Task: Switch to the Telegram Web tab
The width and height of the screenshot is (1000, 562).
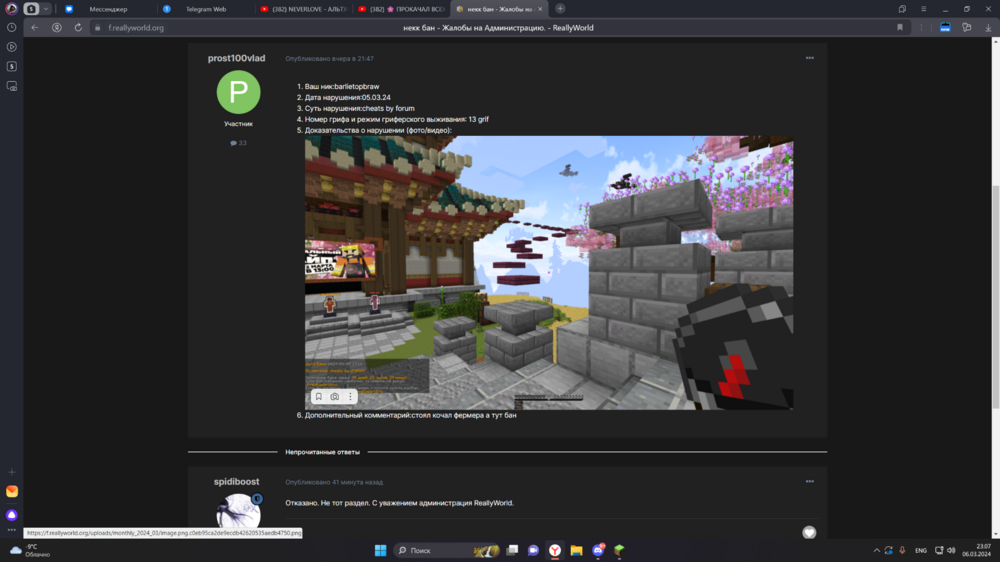Action: point(204,9)
